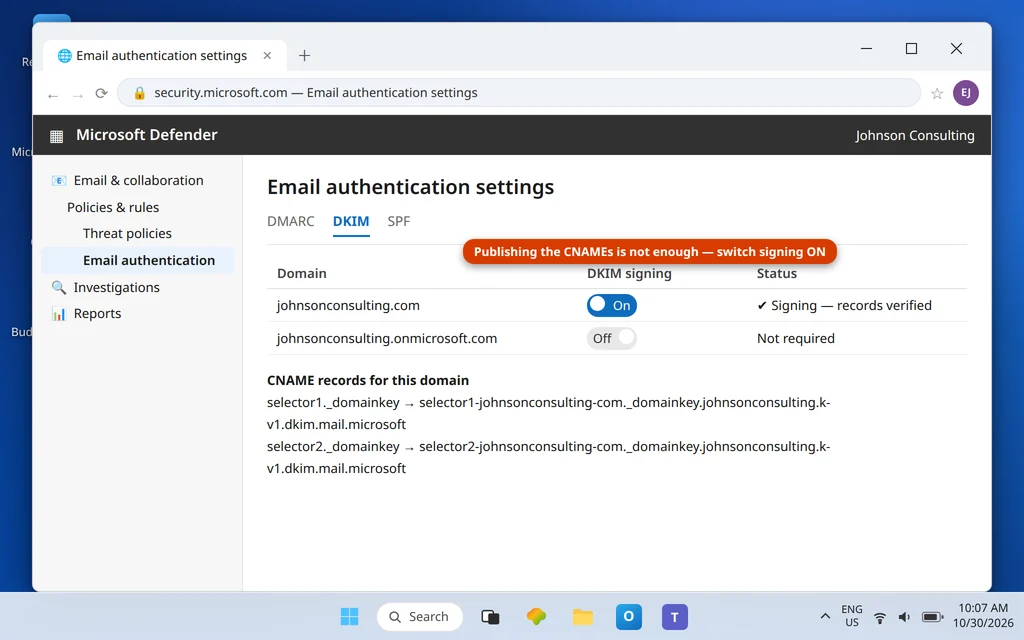Click the DKIM signing column header
The image size is (1024, 640).
629,274
